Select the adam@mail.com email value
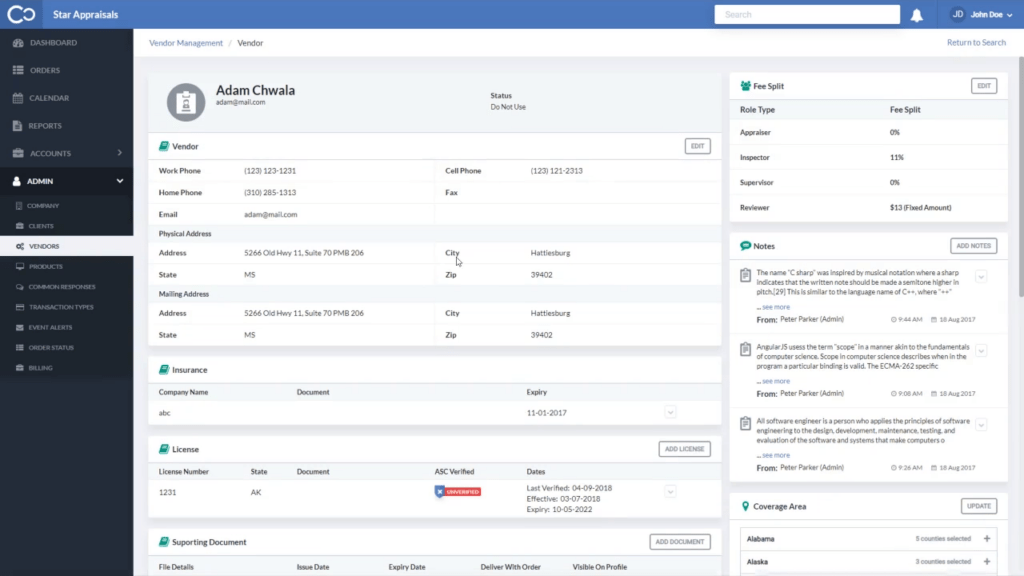This screenshot has height=576, width=1024. 270,214
